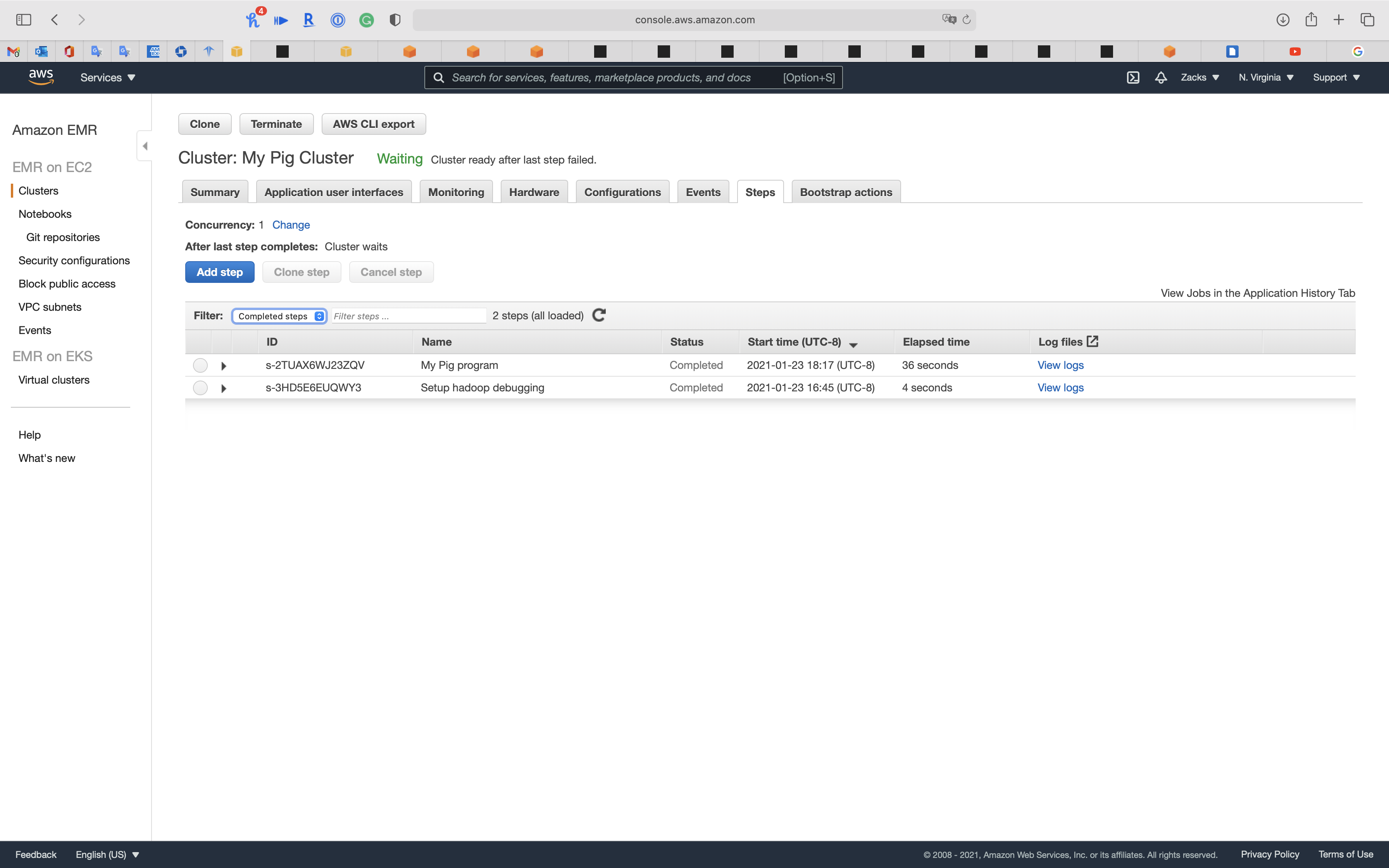
Task: Open the CloudShell terminal icon
Action: click(x=1132, y=77)
